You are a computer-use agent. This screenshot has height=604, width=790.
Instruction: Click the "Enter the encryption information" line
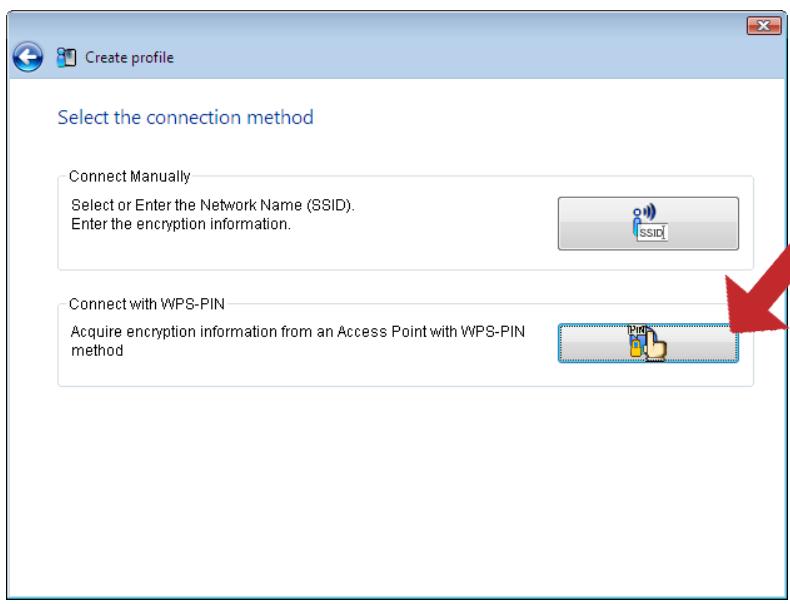click(x=181, y=224)
